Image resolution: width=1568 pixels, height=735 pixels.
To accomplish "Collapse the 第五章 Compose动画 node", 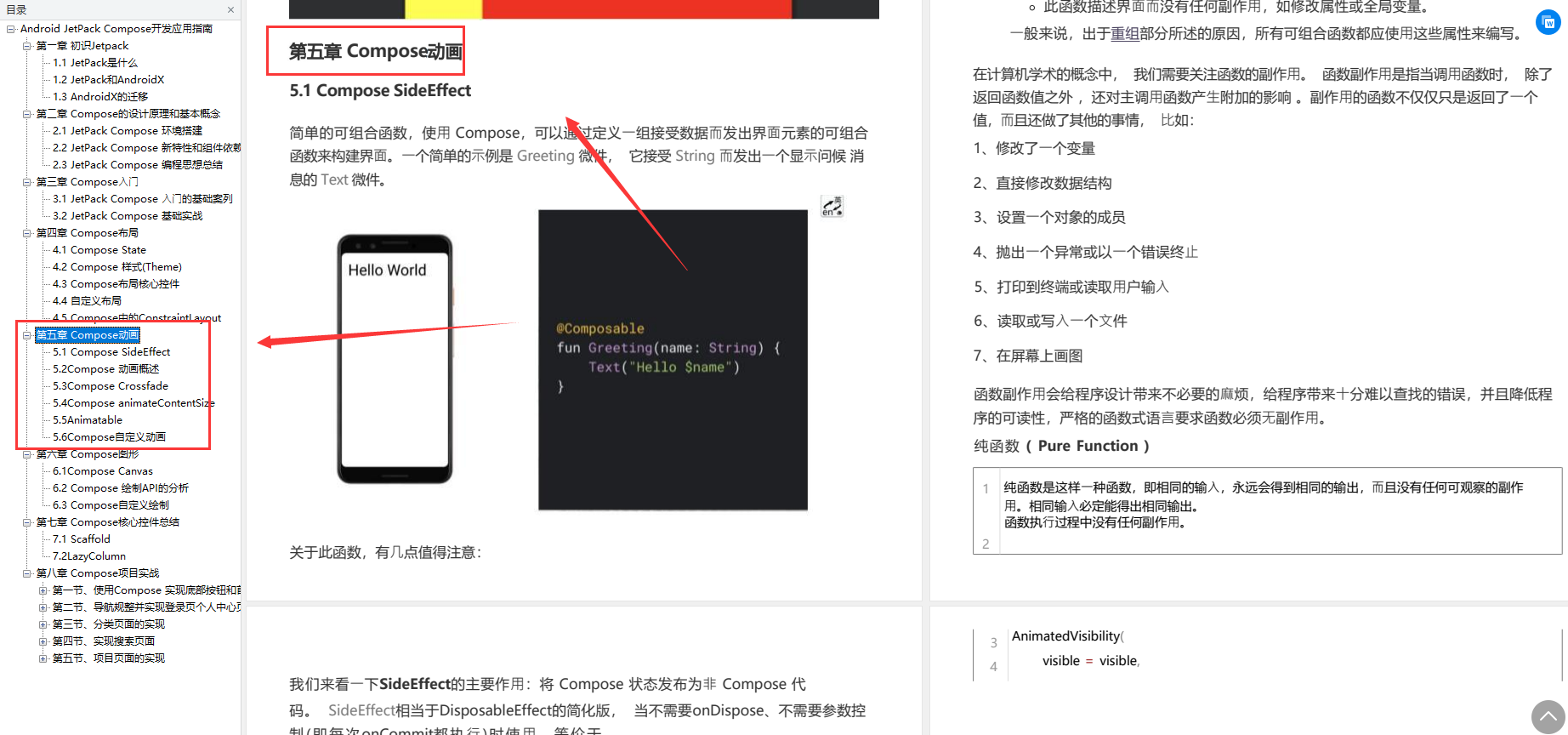I will pyautogui.click(x=26, y=335).
